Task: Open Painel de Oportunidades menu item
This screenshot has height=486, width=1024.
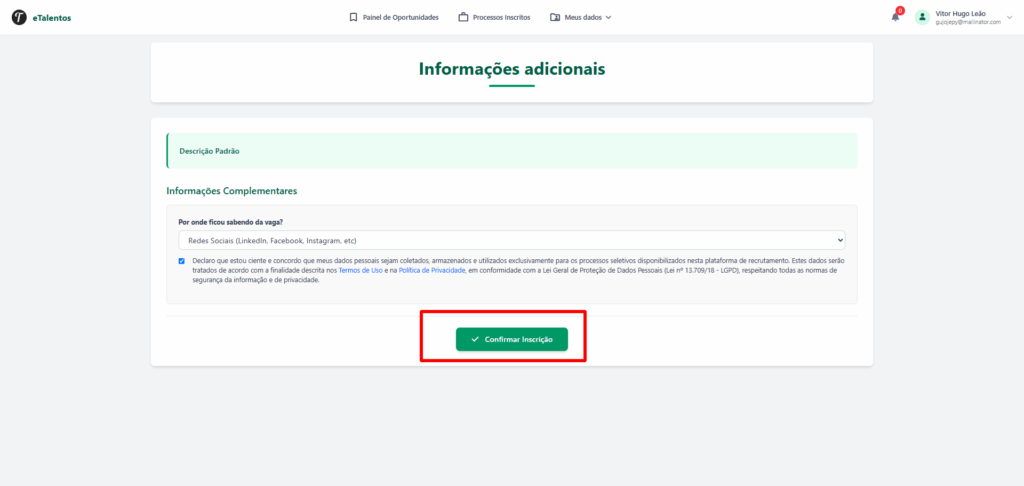Action: [400, 18]
